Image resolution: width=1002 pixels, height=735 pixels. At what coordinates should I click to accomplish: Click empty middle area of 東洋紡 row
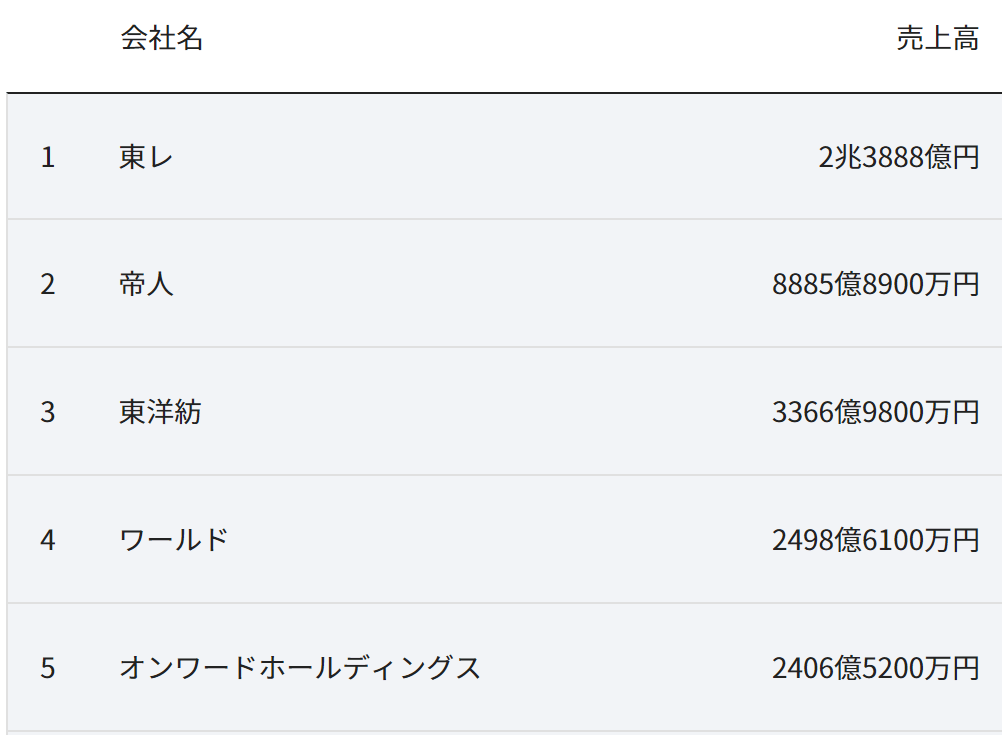[486, 412]
